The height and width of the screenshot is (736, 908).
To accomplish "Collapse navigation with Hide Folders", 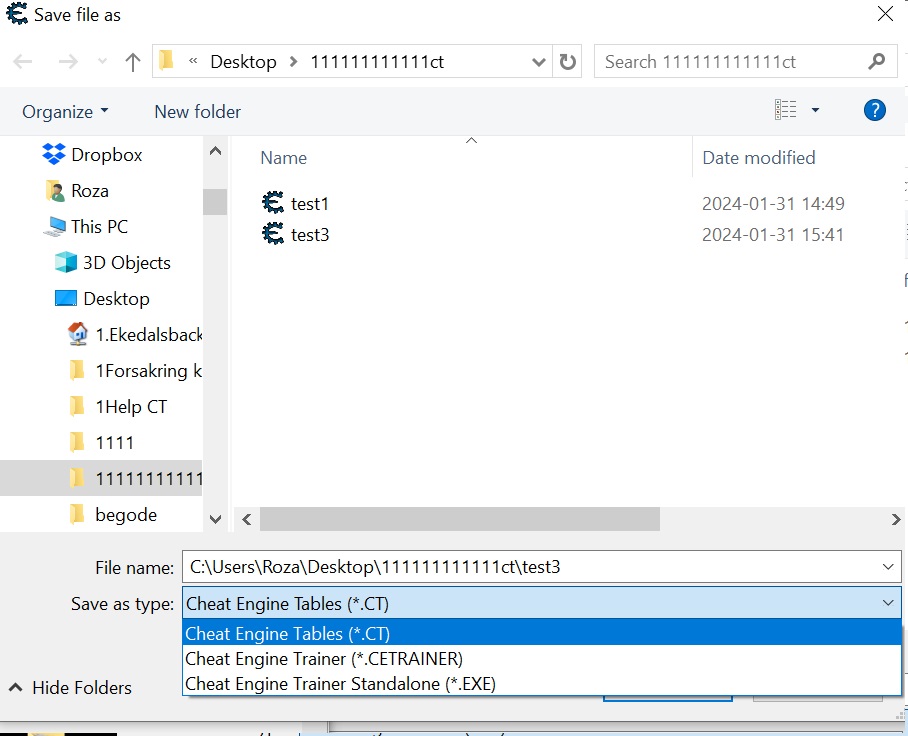I will (70, 688).
